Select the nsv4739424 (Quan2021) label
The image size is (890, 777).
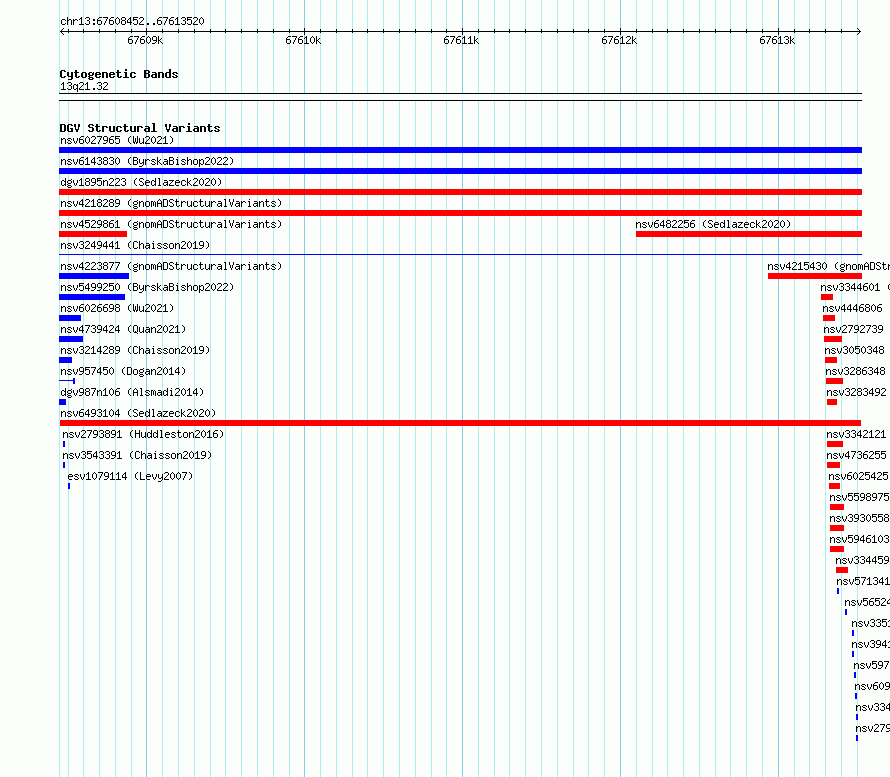(x=123, y=329)
